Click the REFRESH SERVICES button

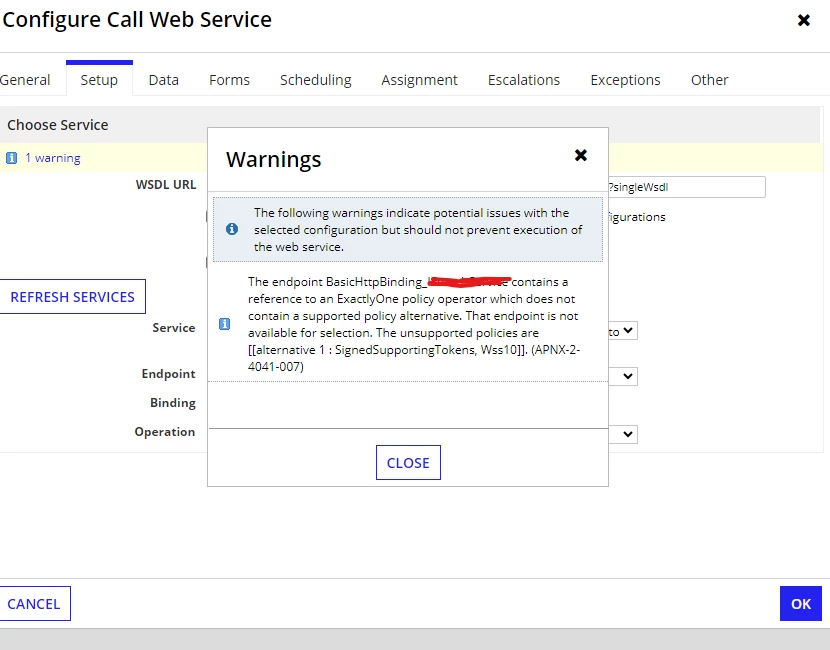(x=73, y=296)
